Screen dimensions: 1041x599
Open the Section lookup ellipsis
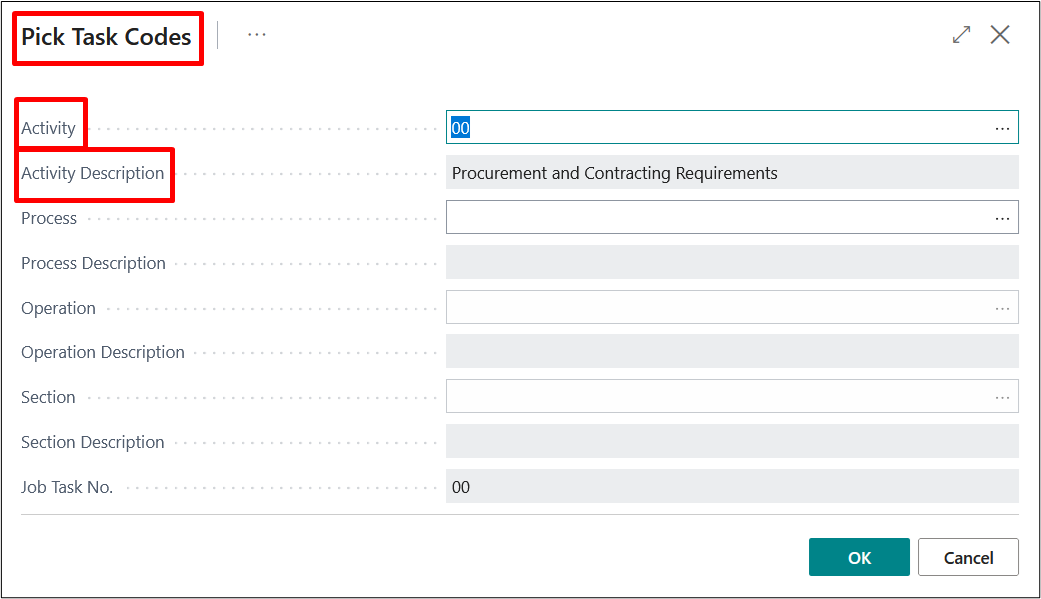[x=1002, y=397]
